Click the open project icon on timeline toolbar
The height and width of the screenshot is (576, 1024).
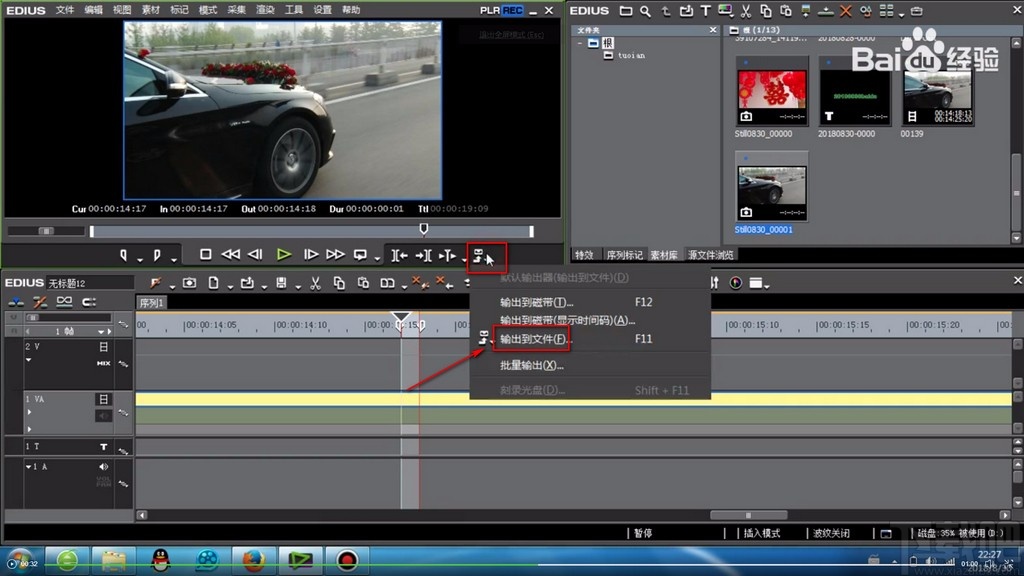[x=247, y=283]
